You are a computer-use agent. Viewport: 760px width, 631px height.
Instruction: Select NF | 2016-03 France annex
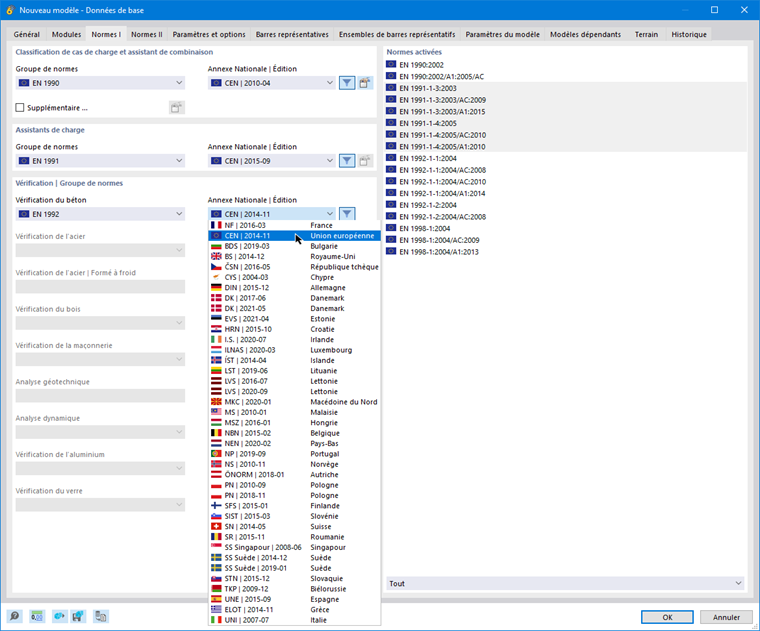[x=295, y=225]
